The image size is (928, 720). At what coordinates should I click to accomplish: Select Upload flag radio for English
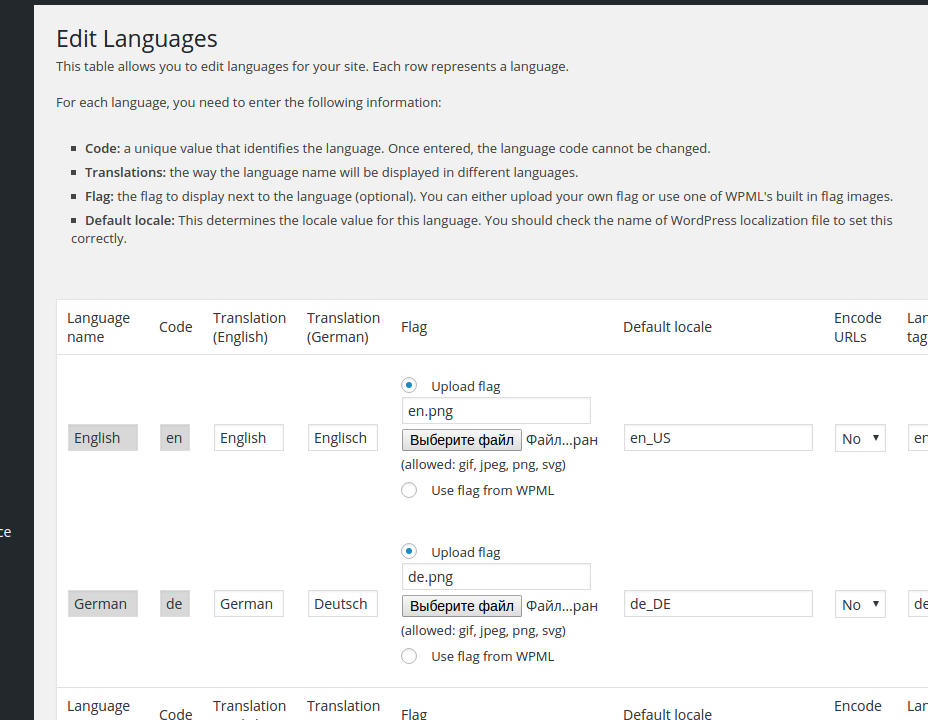pyautogui.click(x=409, y=385)
